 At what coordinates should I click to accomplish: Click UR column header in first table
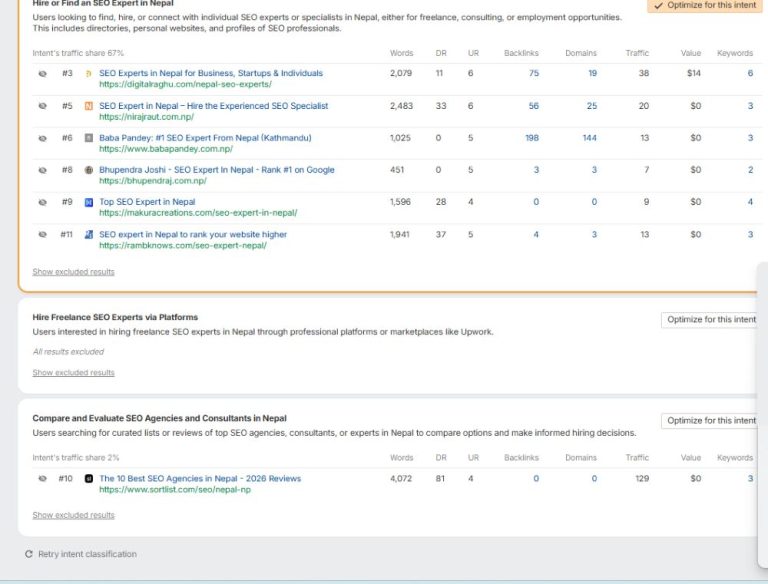coord(473,53)
